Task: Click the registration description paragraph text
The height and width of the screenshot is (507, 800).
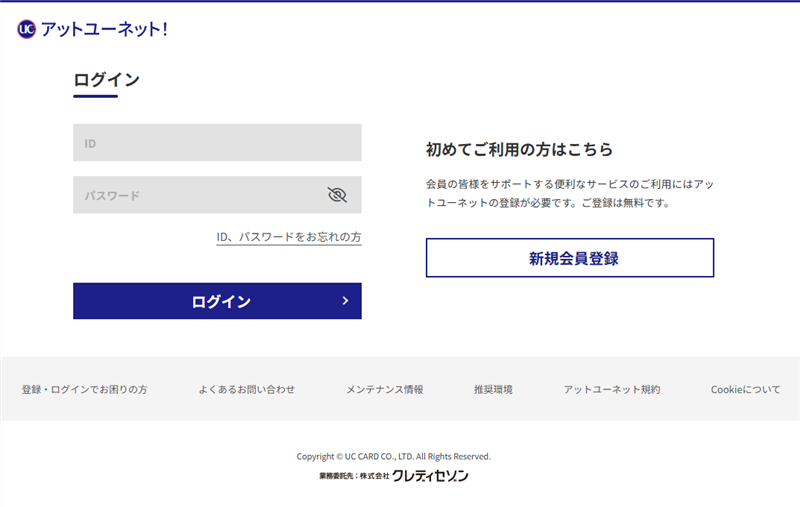Action: (x=569, y=194)
